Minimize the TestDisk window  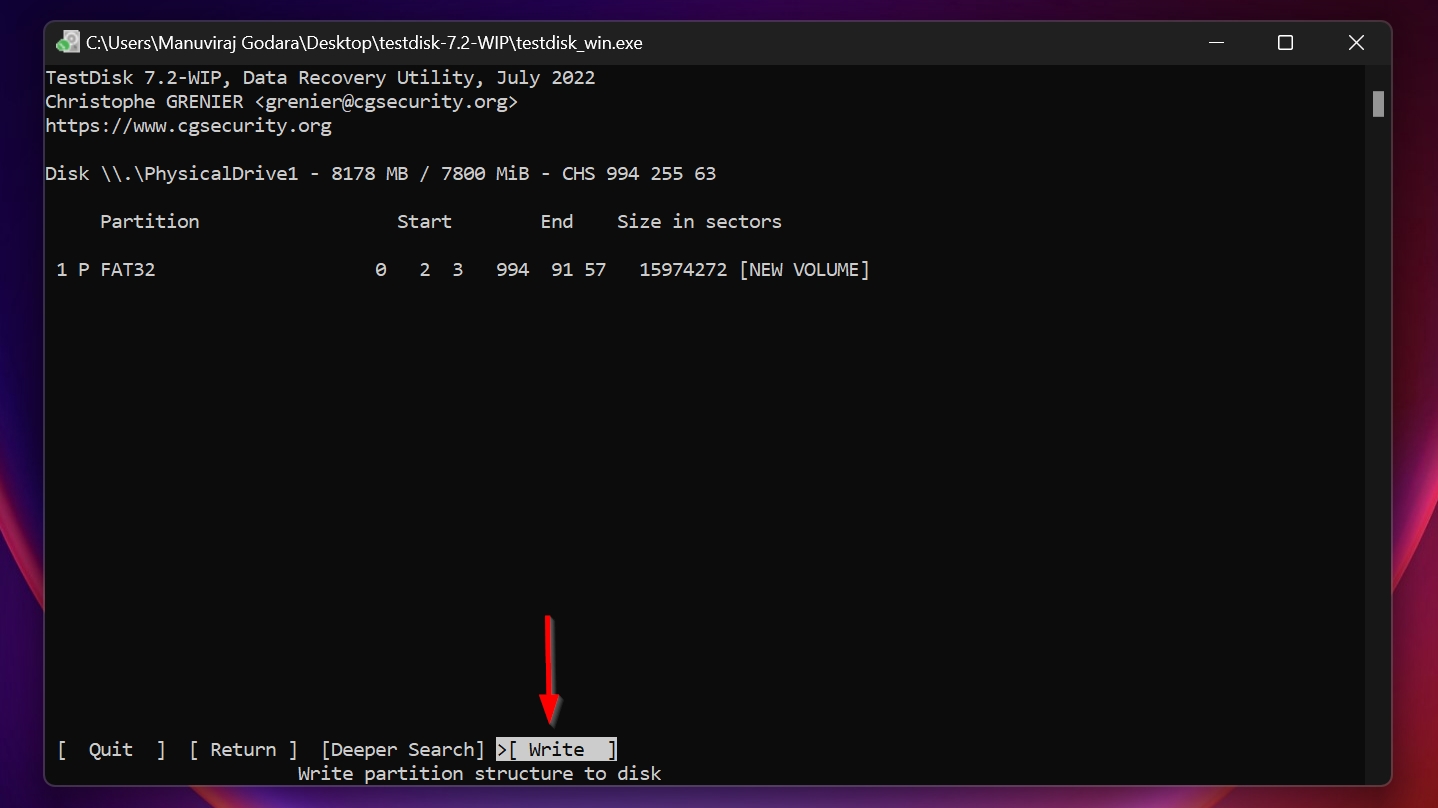point(1216,43)
